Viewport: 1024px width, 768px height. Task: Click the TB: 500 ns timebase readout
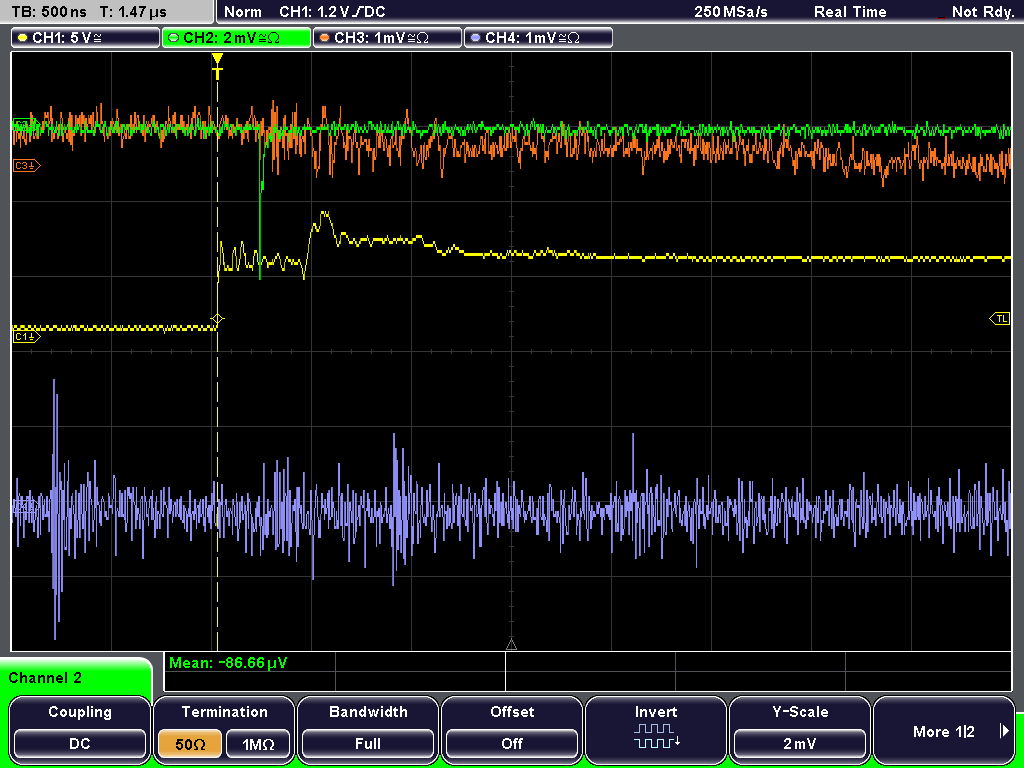click(x=50, y=12)
